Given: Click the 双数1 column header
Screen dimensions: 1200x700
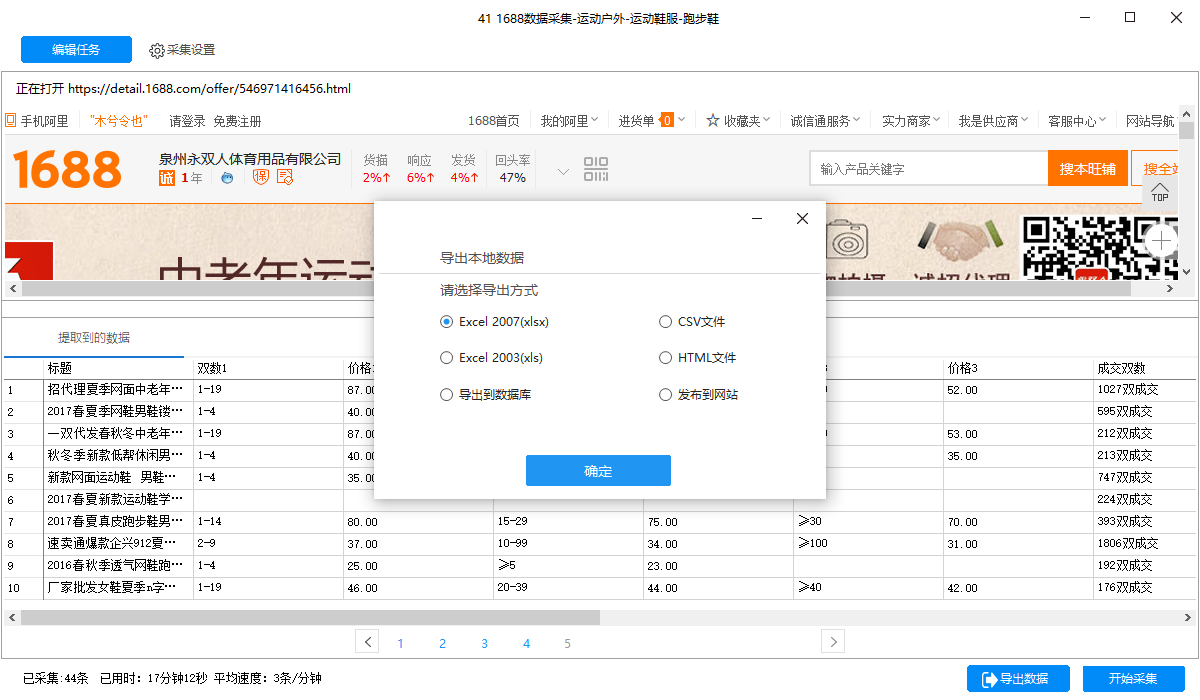Looking at the screenshot, I should click(x=268, y=368).
